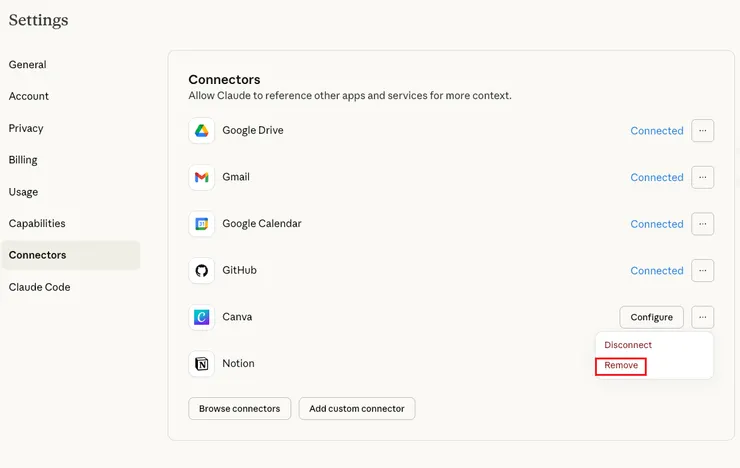The image size is (740, 468).
Task: Switch to the Billing section
Action: coord(23,160)
